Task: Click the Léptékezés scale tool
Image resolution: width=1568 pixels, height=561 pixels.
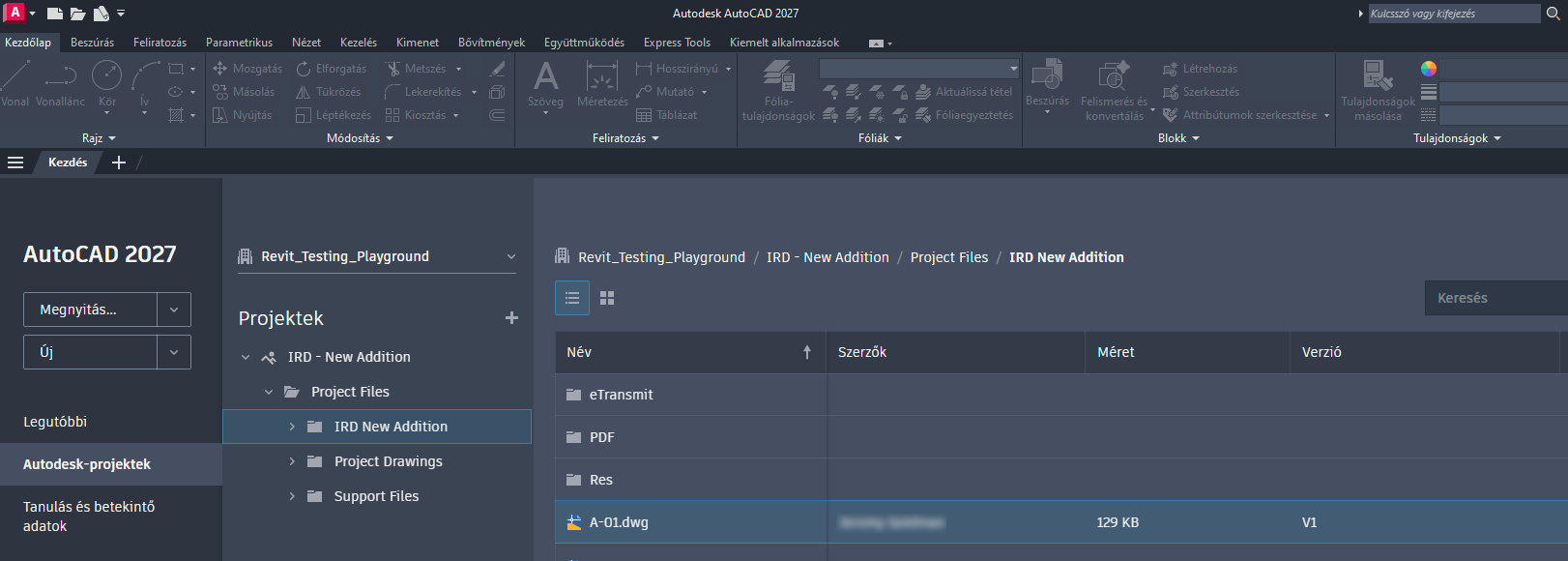Action: coord(334,115)
